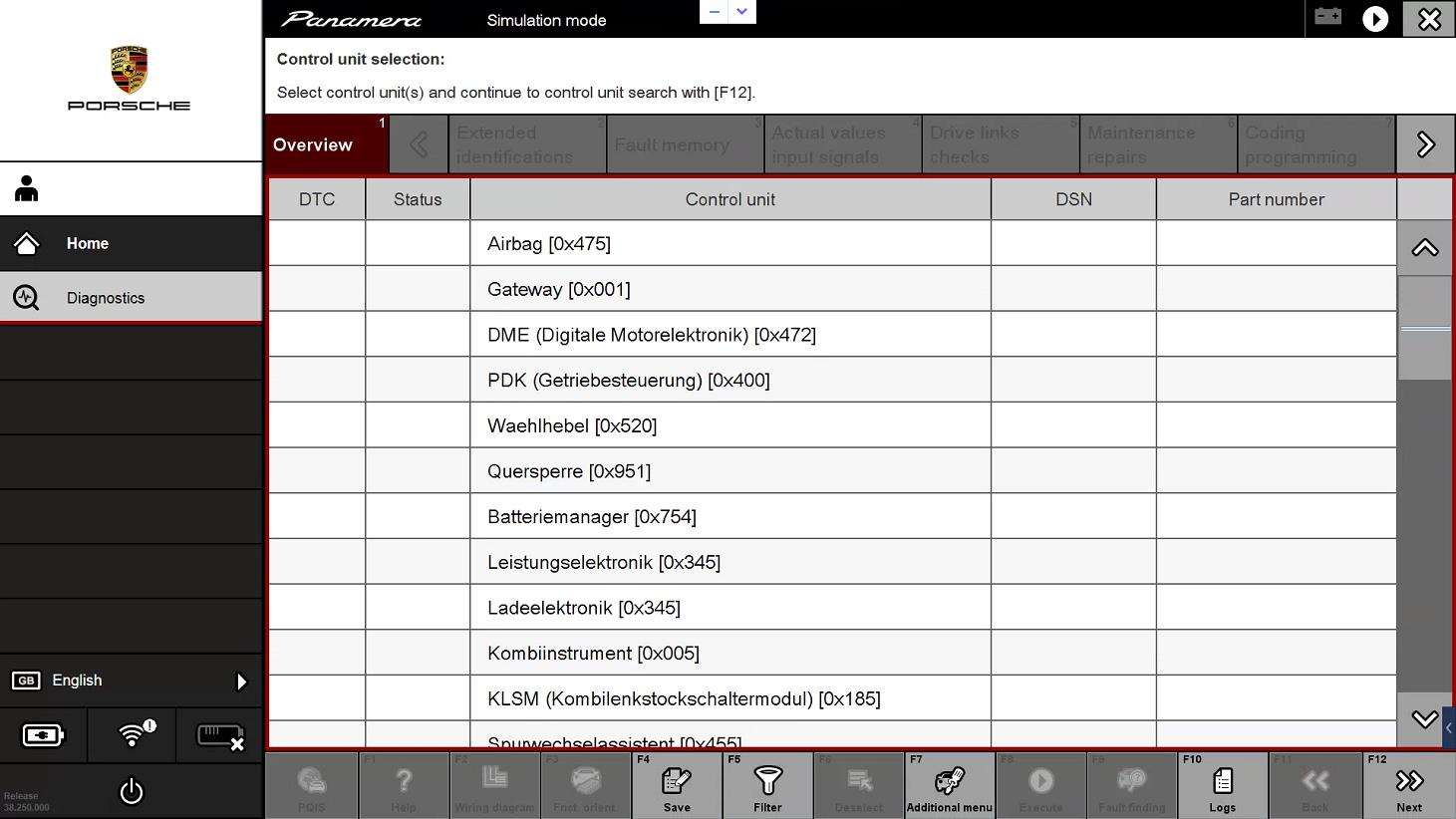This screenshot has width=1456, height=819.
Task: Click the left tab scroll arrow
Action: point(419,144)
